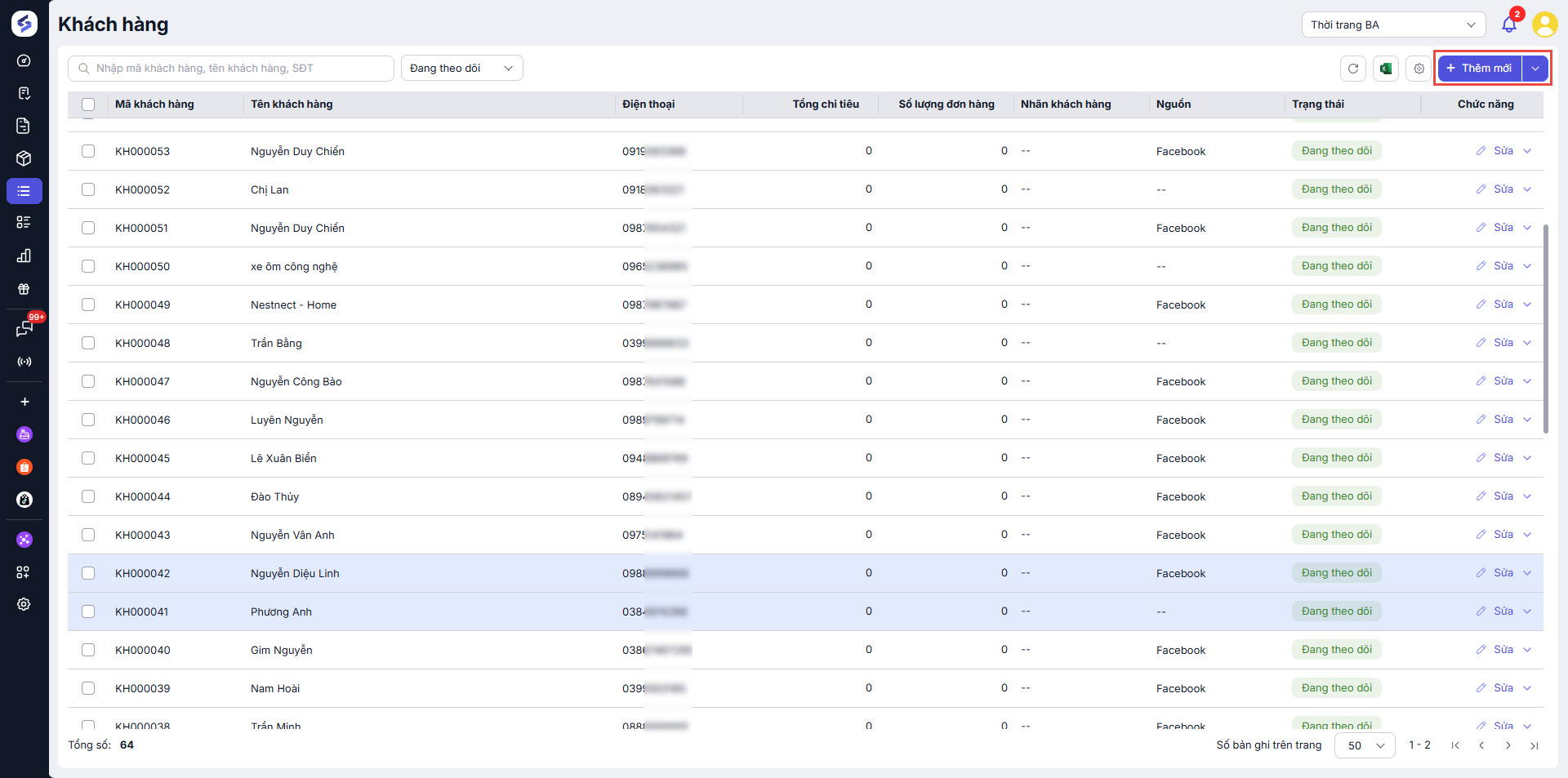Open the sidebar bar chart reports icon
1568x778 pixels.
pos(24,256)
